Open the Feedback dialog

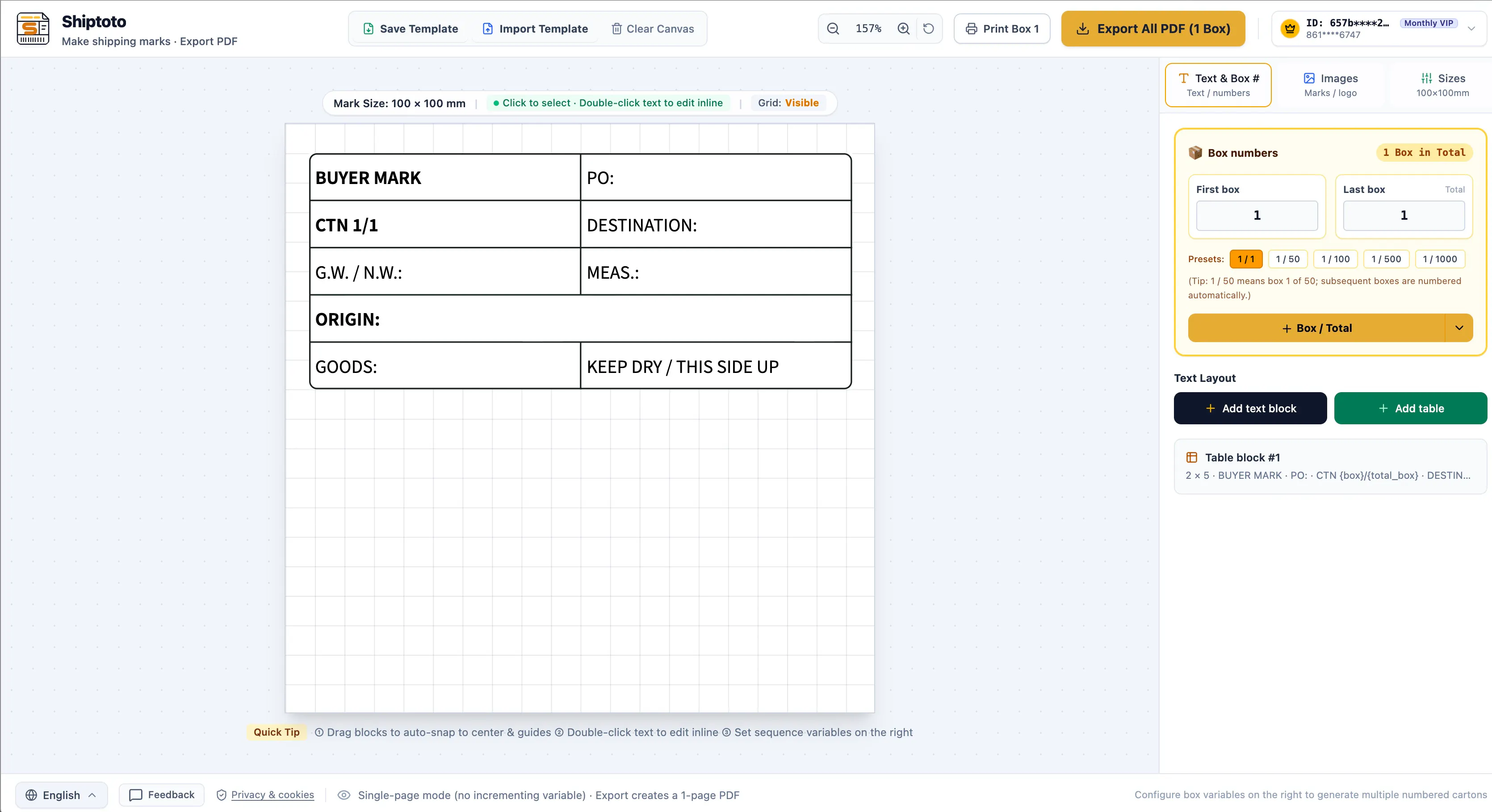point(162,795)
